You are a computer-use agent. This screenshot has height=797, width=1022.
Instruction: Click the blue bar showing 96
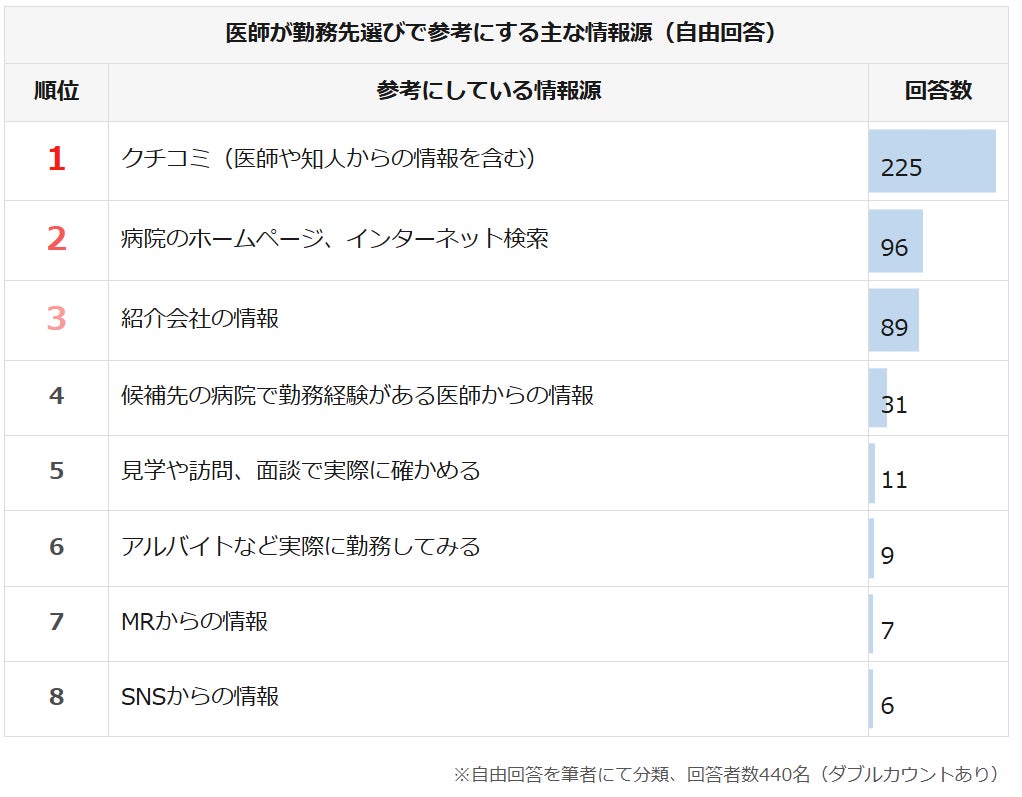click(895, 241)
